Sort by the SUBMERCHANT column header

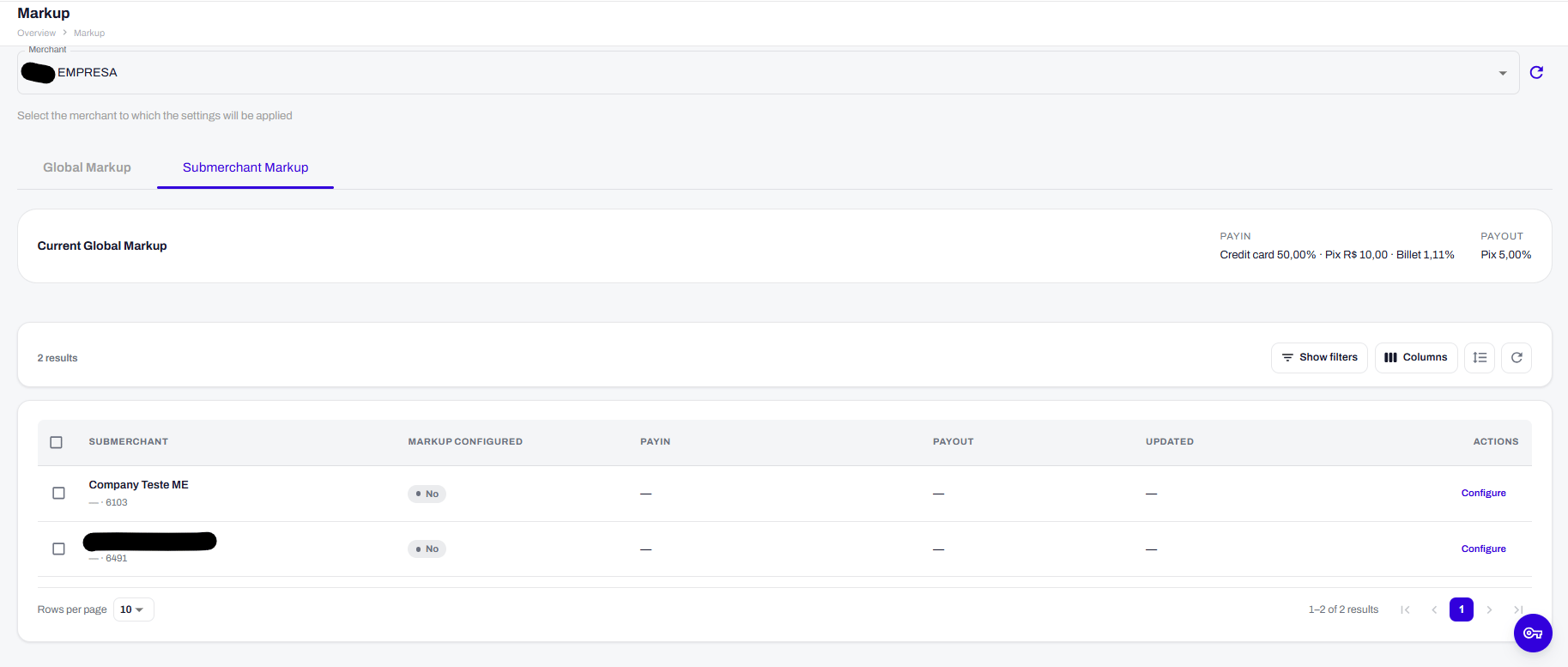[x=129, y=441]
